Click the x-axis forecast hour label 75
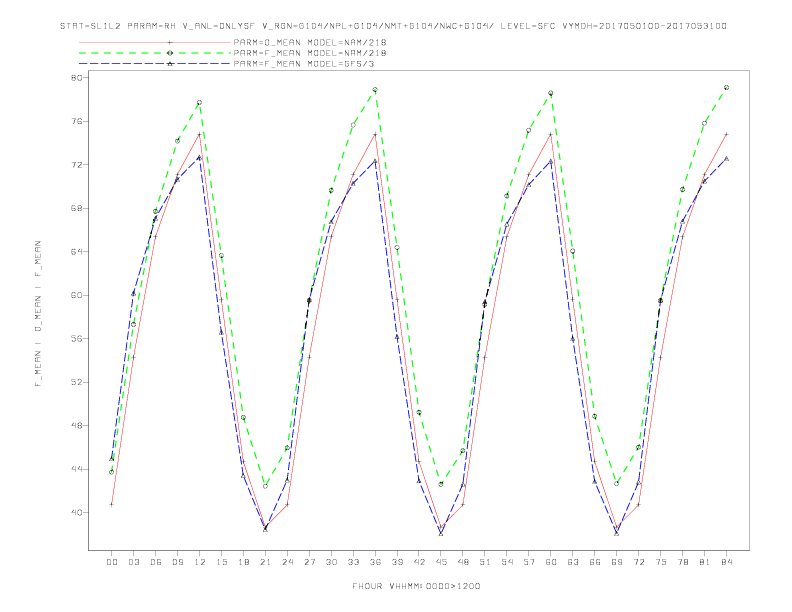The image size is (792, 612). [661, 562]
